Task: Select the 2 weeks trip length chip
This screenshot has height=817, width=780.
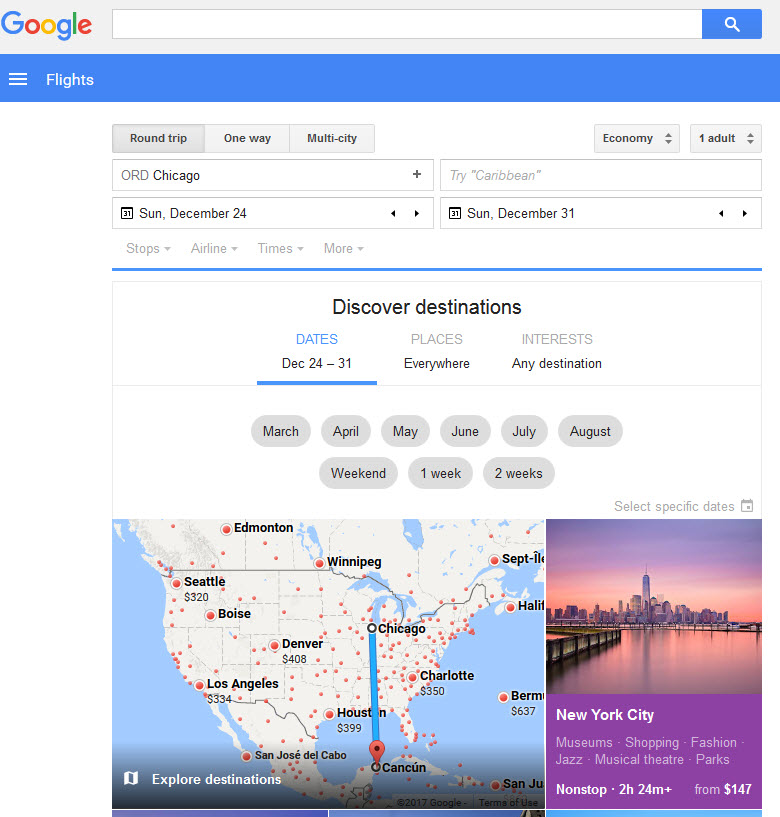Action: [518, 473]
